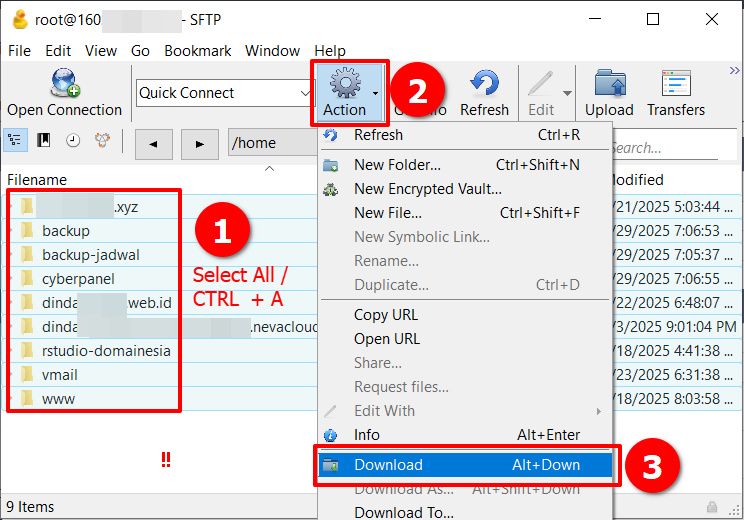Navigate forward with the right arrow

click(199, 143)
